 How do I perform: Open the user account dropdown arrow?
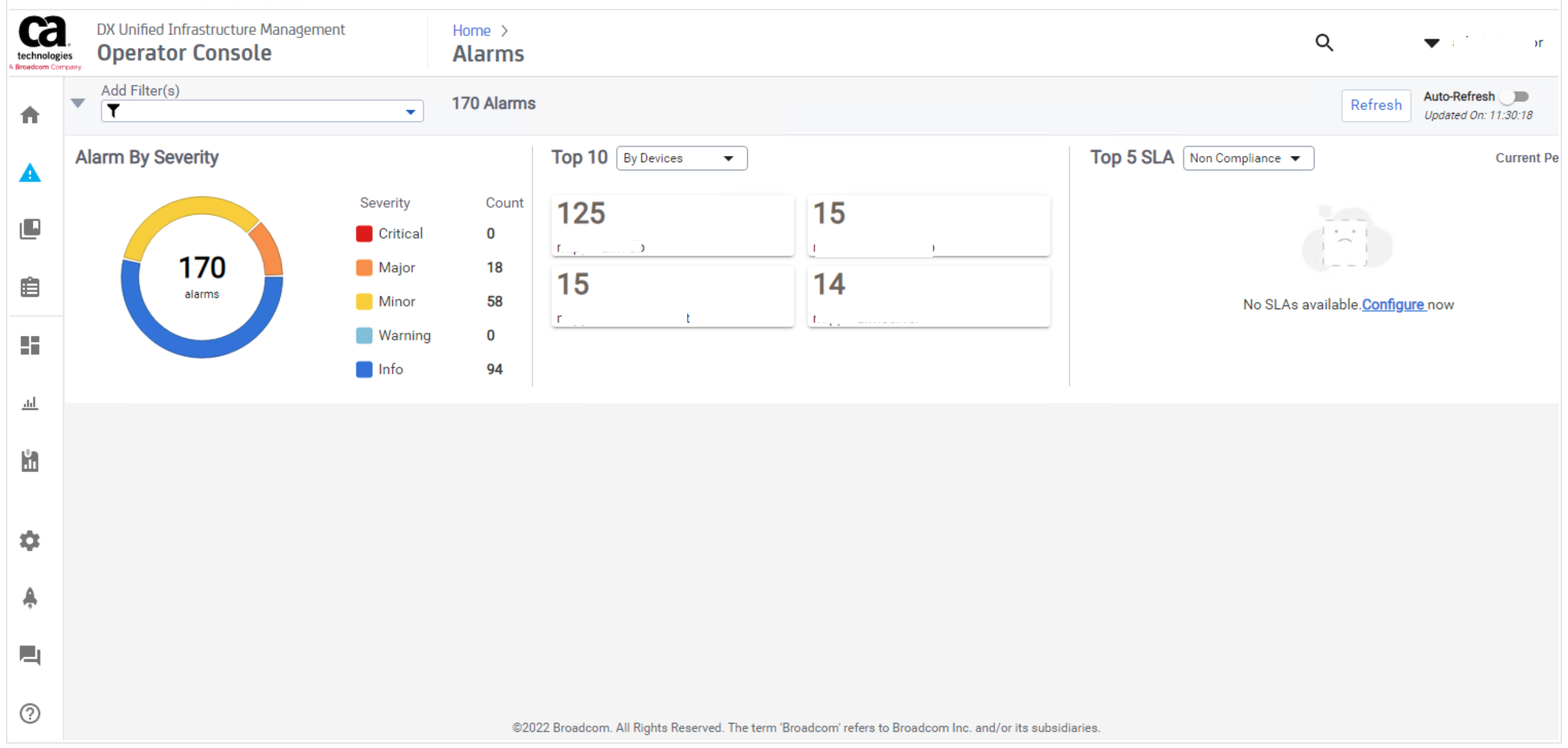(1431, 43)
